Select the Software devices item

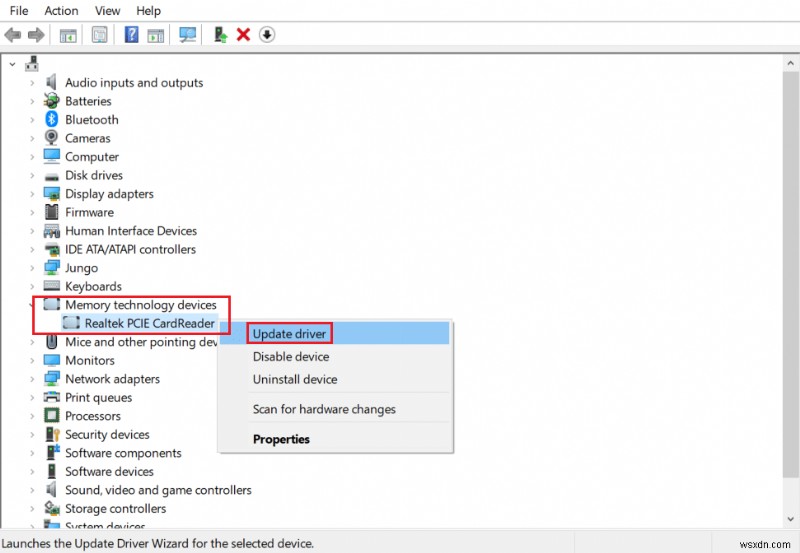(x=109, y=471)
